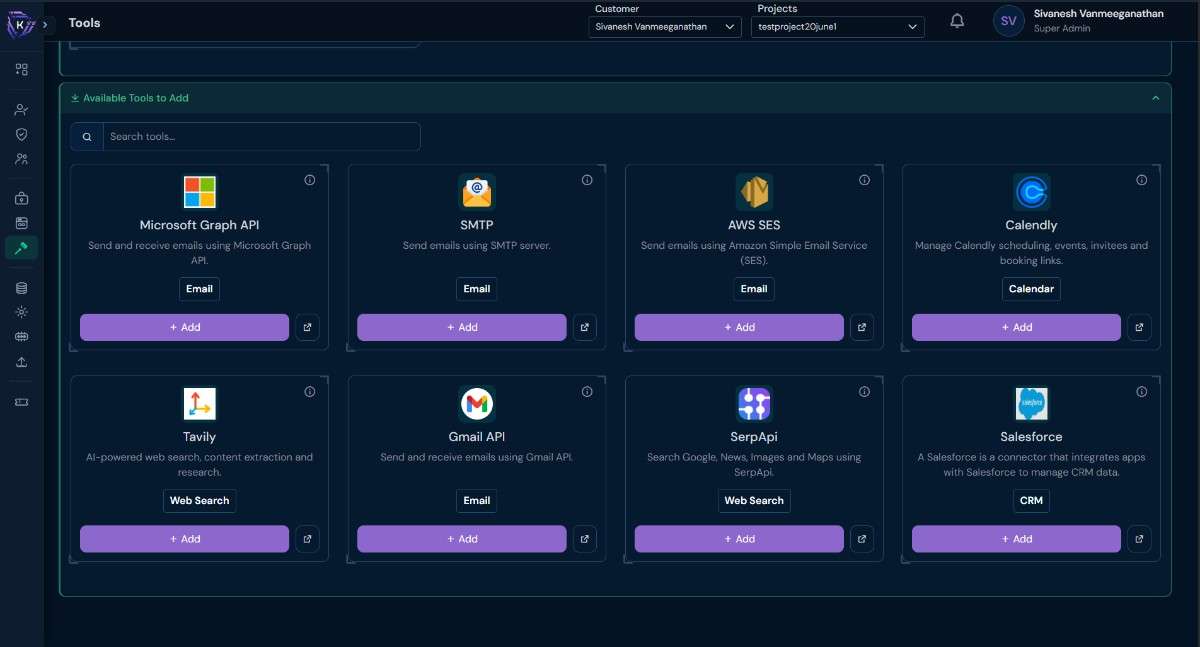Show info for Salesforce tool

coord(1141,392)
